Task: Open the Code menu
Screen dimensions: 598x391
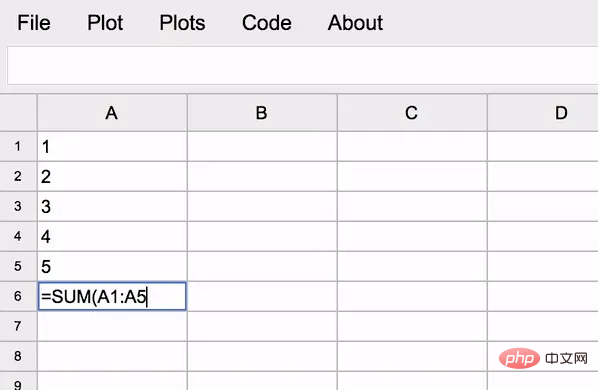Action: pos(267,23)
